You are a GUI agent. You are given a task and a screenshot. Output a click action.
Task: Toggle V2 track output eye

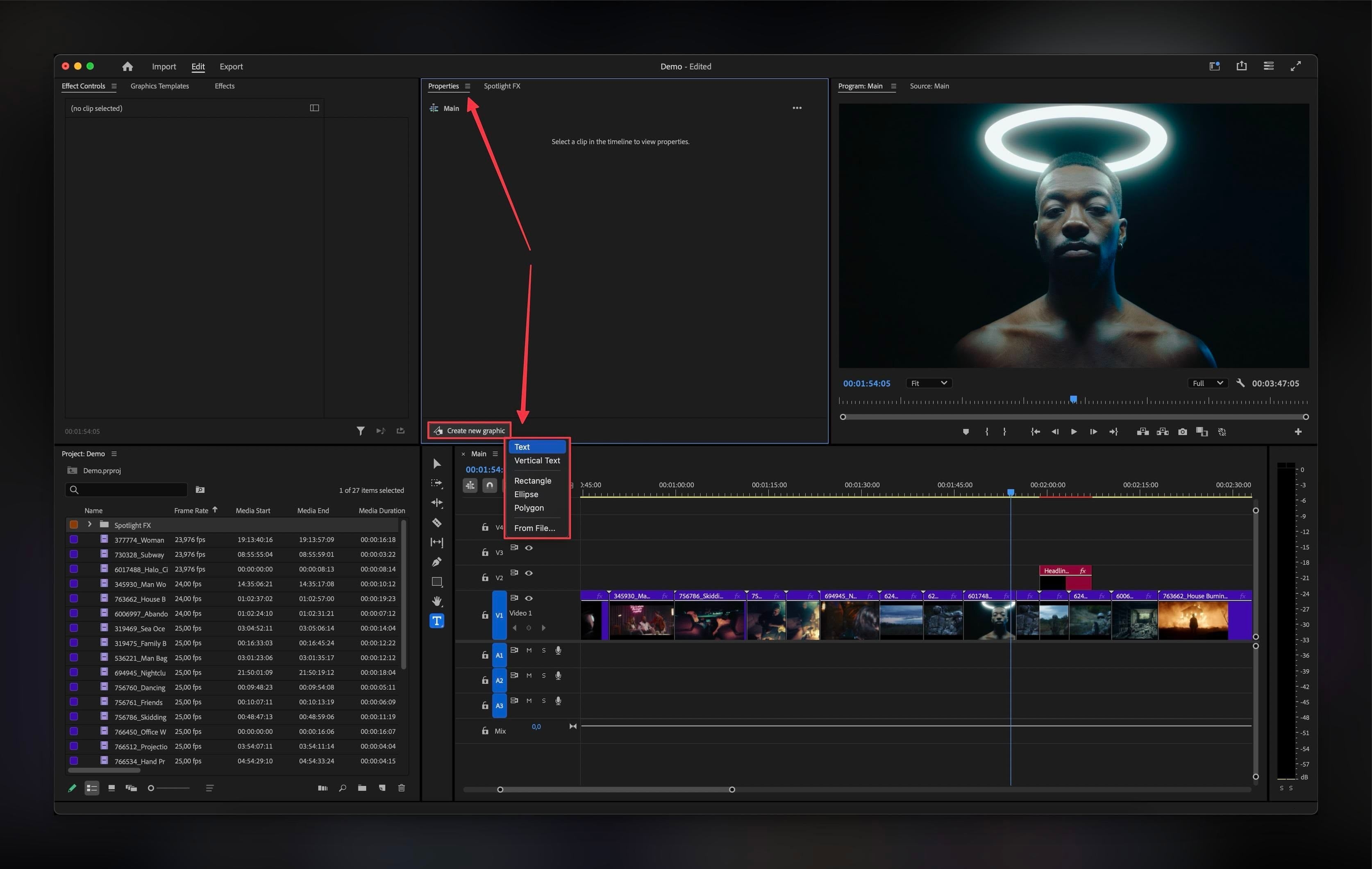529,573
